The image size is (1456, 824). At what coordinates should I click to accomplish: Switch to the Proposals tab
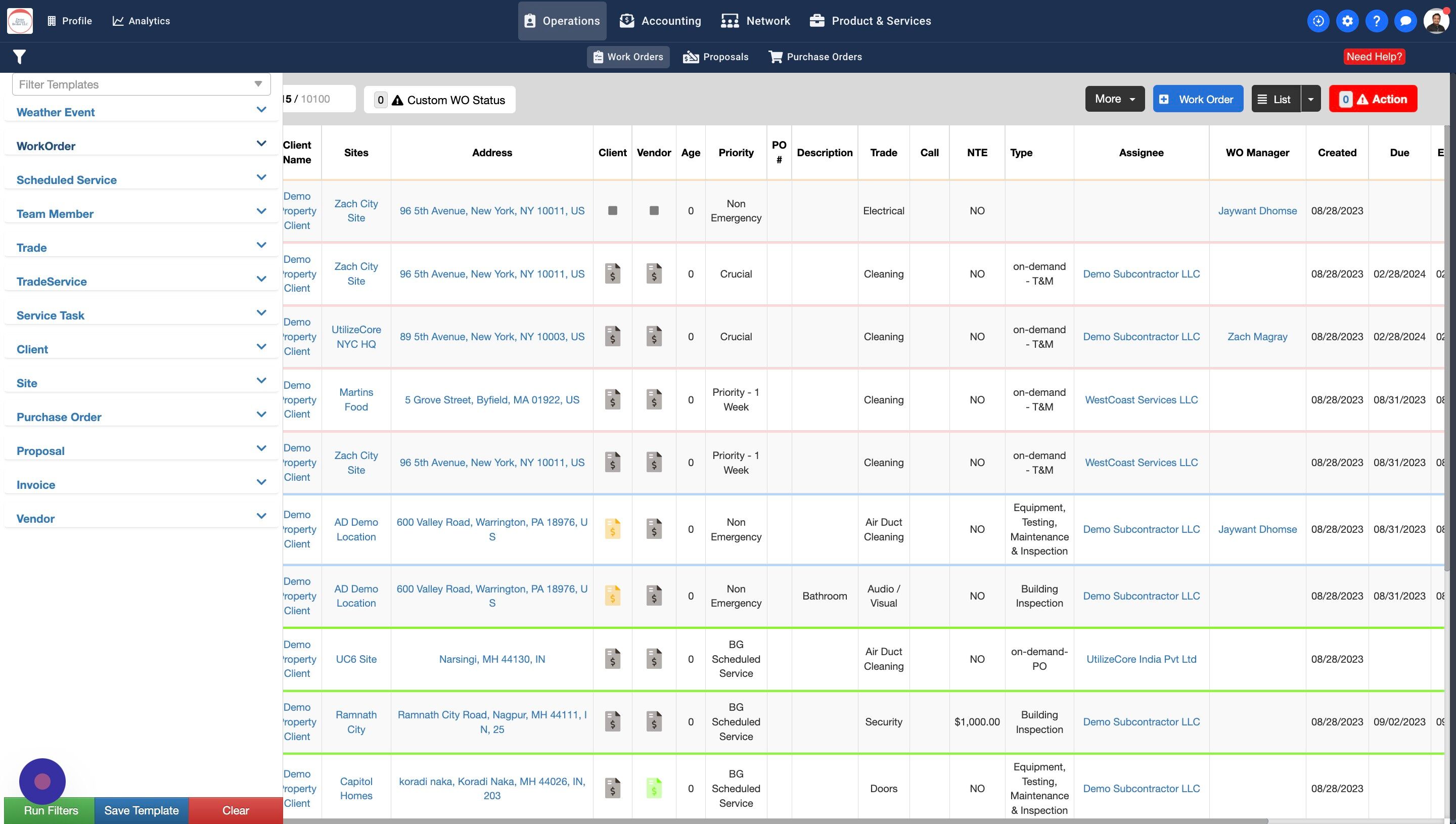715,57
